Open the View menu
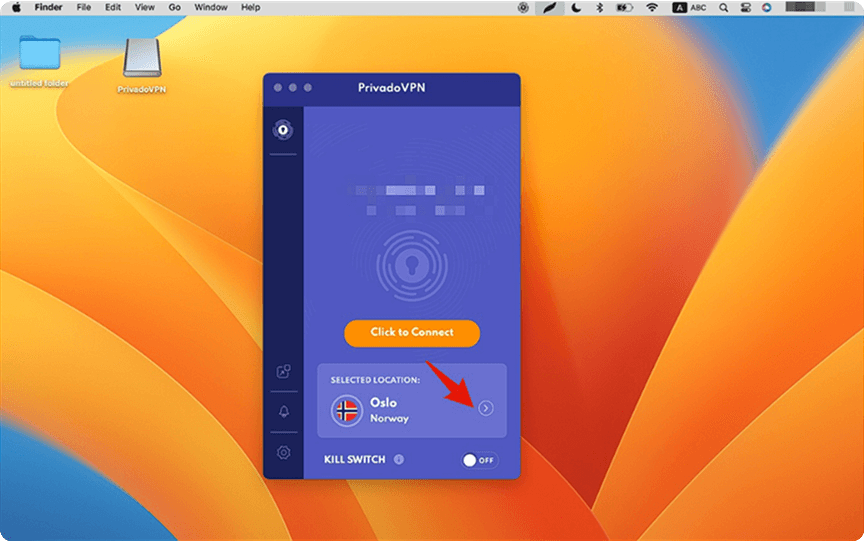 coord(145,8)
